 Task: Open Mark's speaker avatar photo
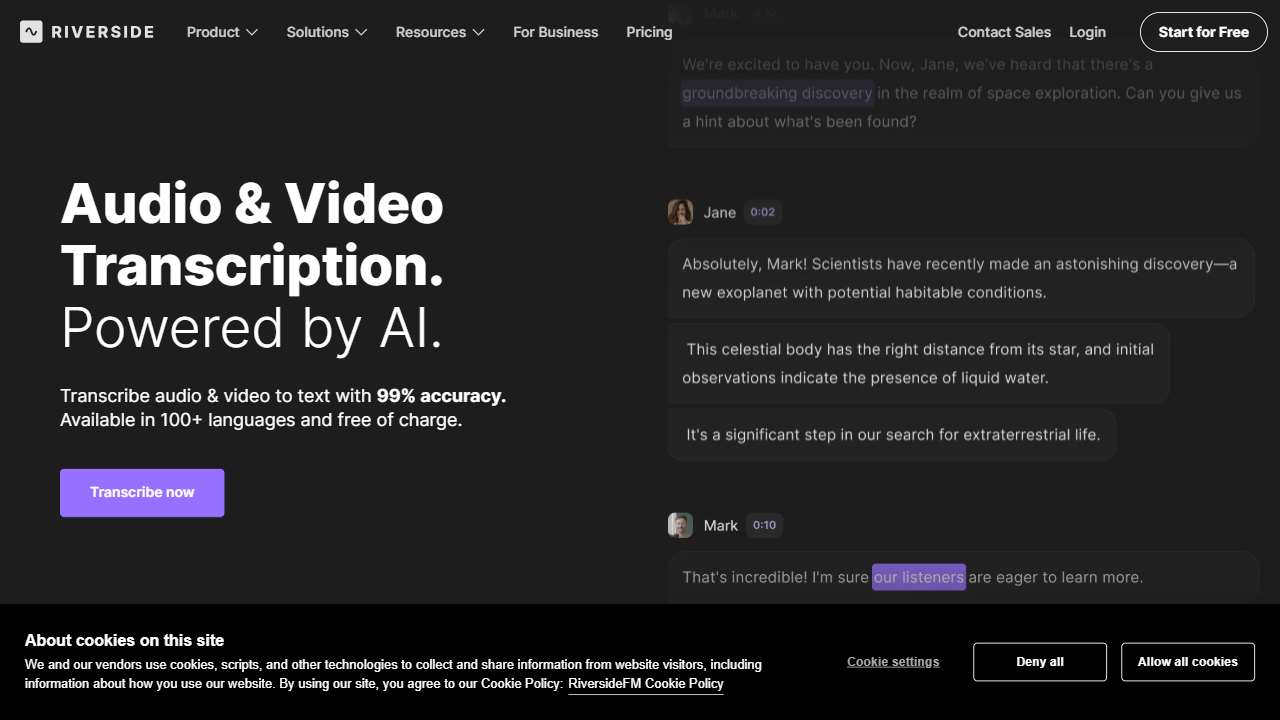680,525
